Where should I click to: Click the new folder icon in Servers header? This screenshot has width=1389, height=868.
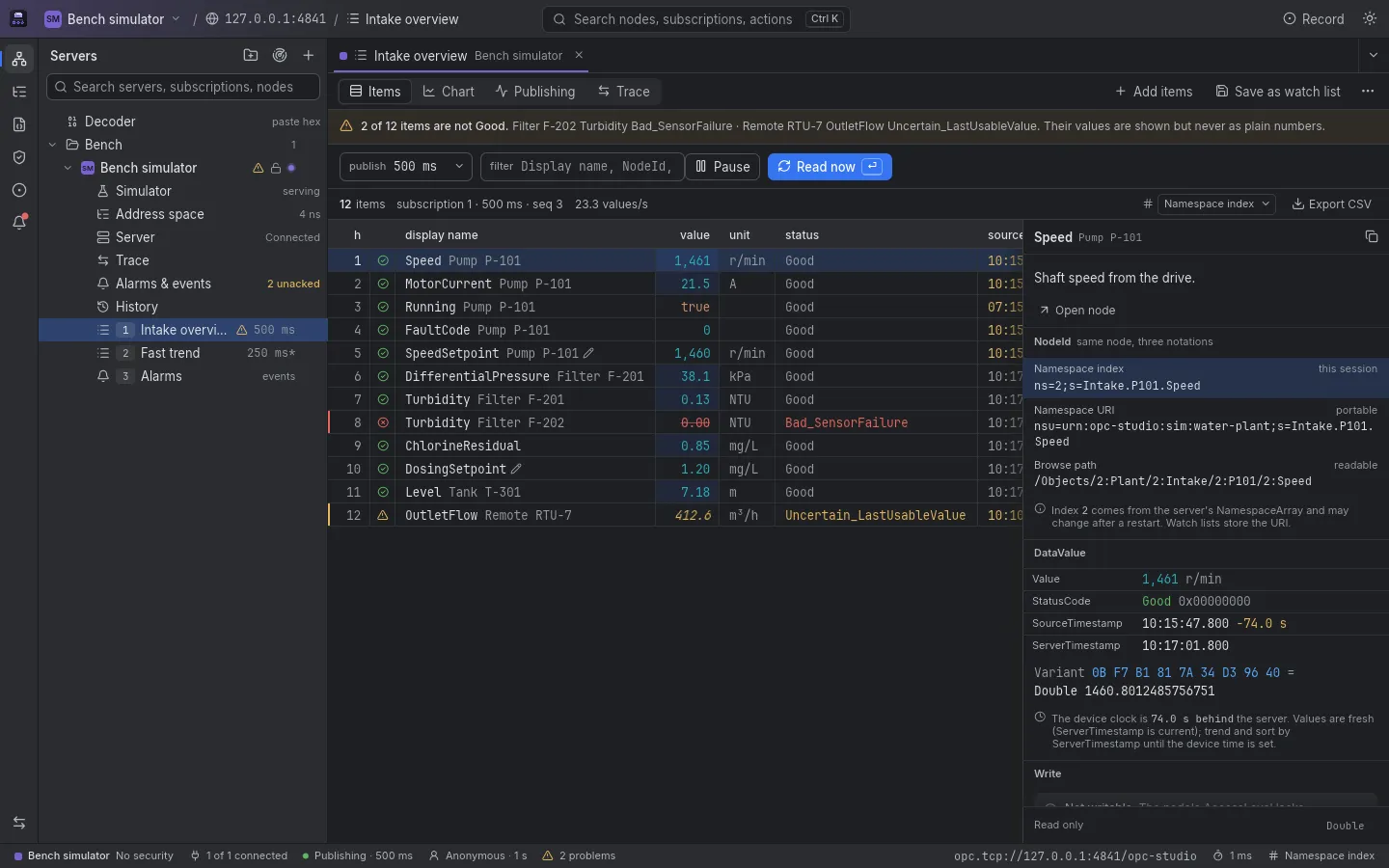pos(251,56)
